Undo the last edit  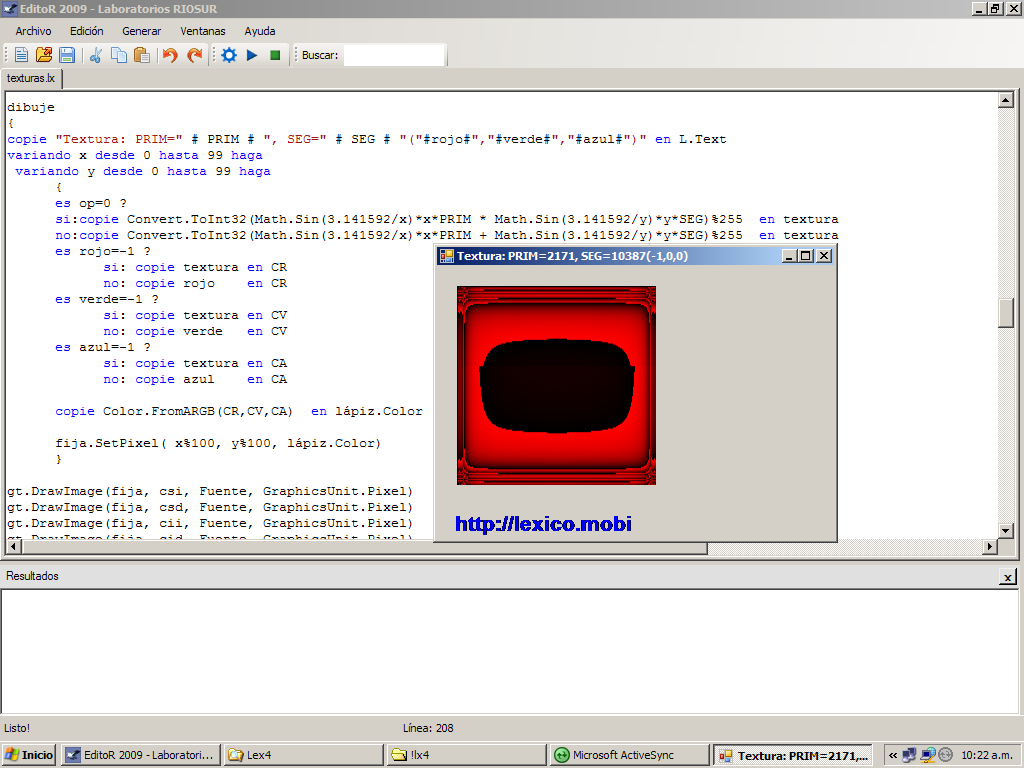[x=170, y=55]
